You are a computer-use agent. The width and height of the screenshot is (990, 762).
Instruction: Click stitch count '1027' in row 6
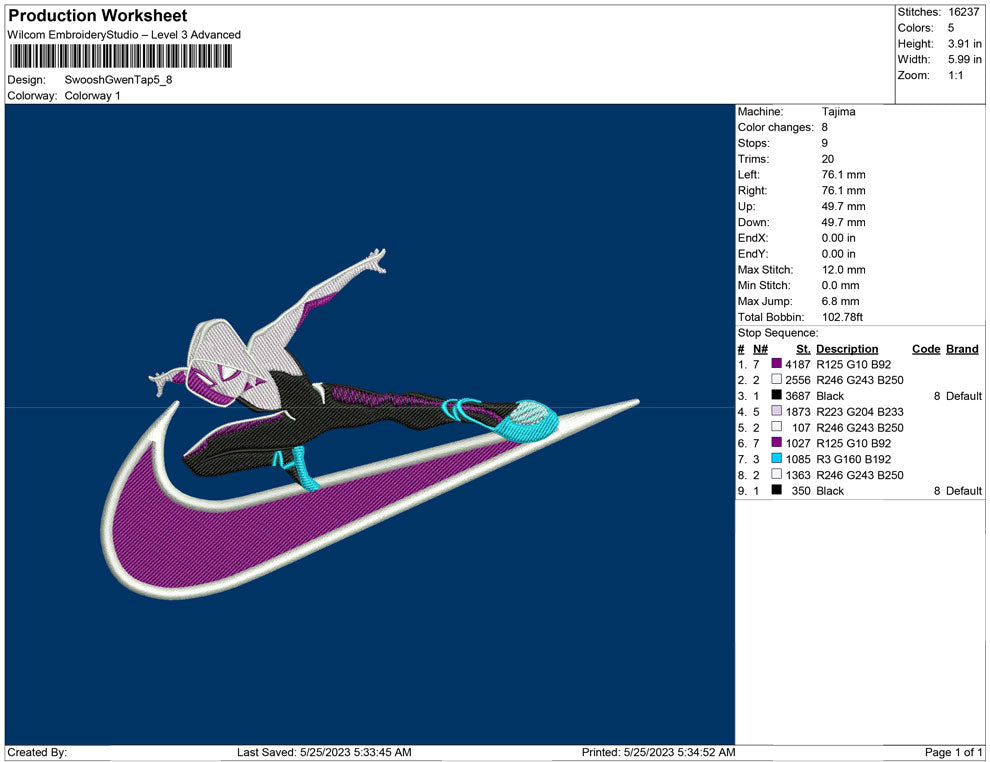click(797, 443)
